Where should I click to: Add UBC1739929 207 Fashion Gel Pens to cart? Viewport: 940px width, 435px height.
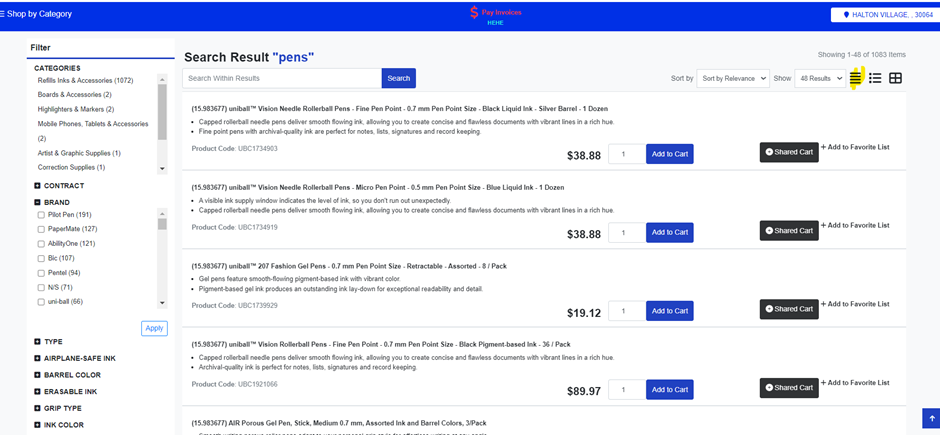pos(670,311)
